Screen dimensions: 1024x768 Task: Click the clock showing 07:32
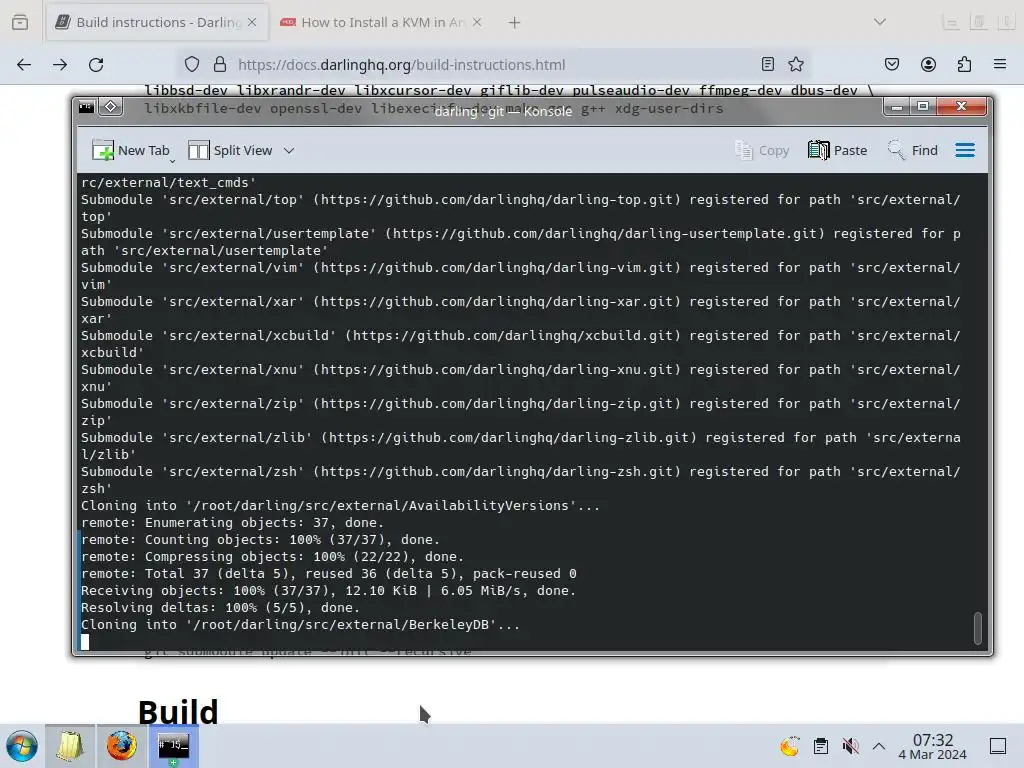[x=933, y=746]
